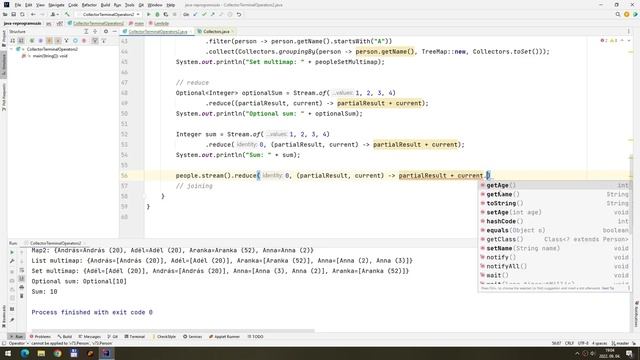This screenshot has height=360, width=640.
Task: Switch to the Collectors.java editor tab
Action: pyautogui.click(x=216, y=31)
